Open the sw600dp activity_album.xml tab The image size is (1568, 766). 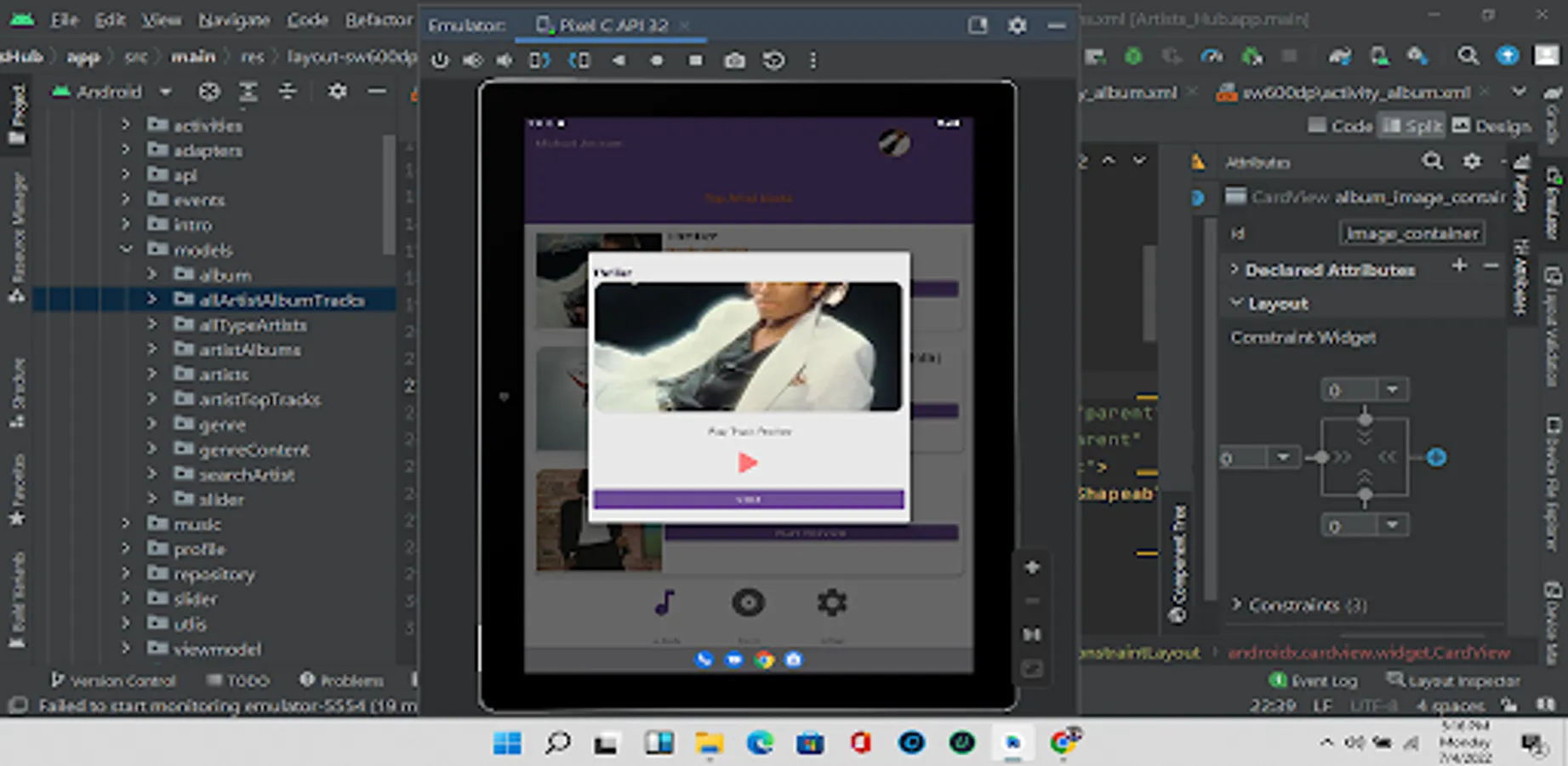(1355, 93)
